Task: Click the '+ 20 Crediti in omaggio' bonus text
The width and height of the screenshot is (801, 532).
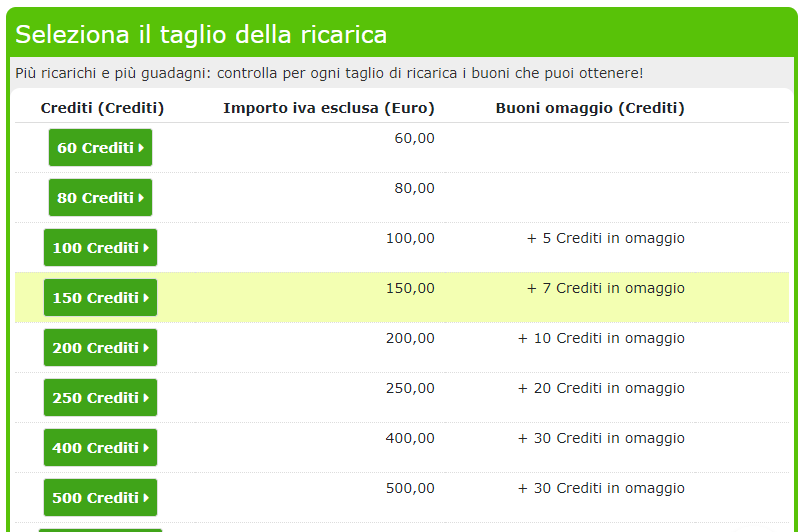Action: [x=601, y=388]
